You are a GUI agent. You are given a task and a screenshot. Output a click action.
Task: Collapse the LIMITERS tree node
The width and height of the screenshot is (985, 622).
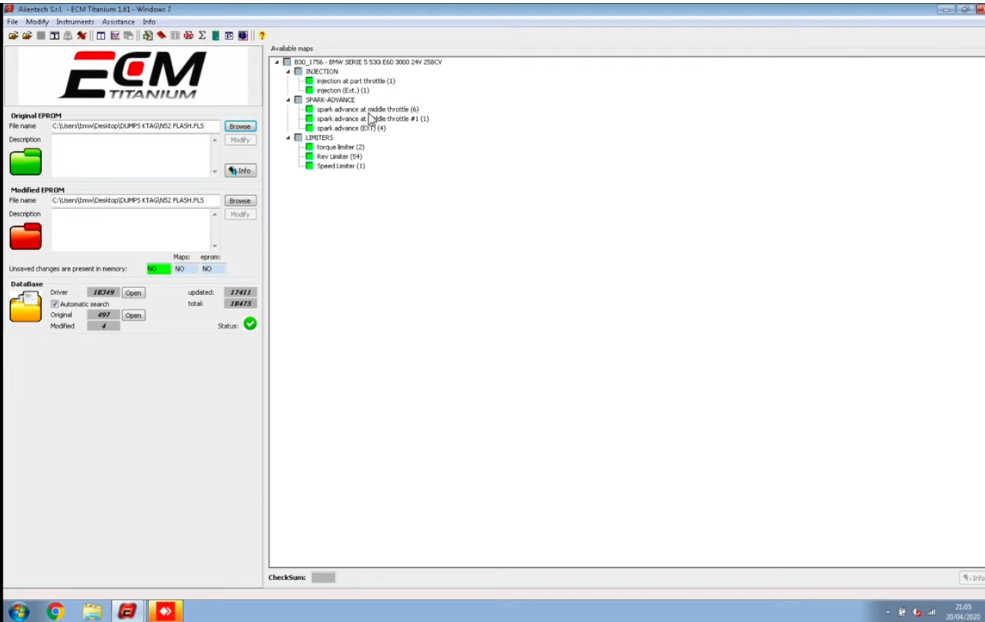(x=288, y=138)
